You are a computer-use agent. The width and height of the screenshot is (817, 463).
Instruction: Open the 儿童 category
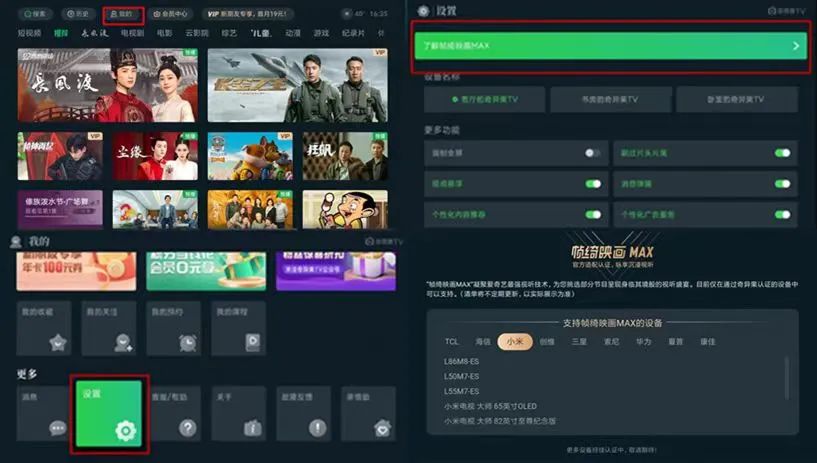point(261,33)
